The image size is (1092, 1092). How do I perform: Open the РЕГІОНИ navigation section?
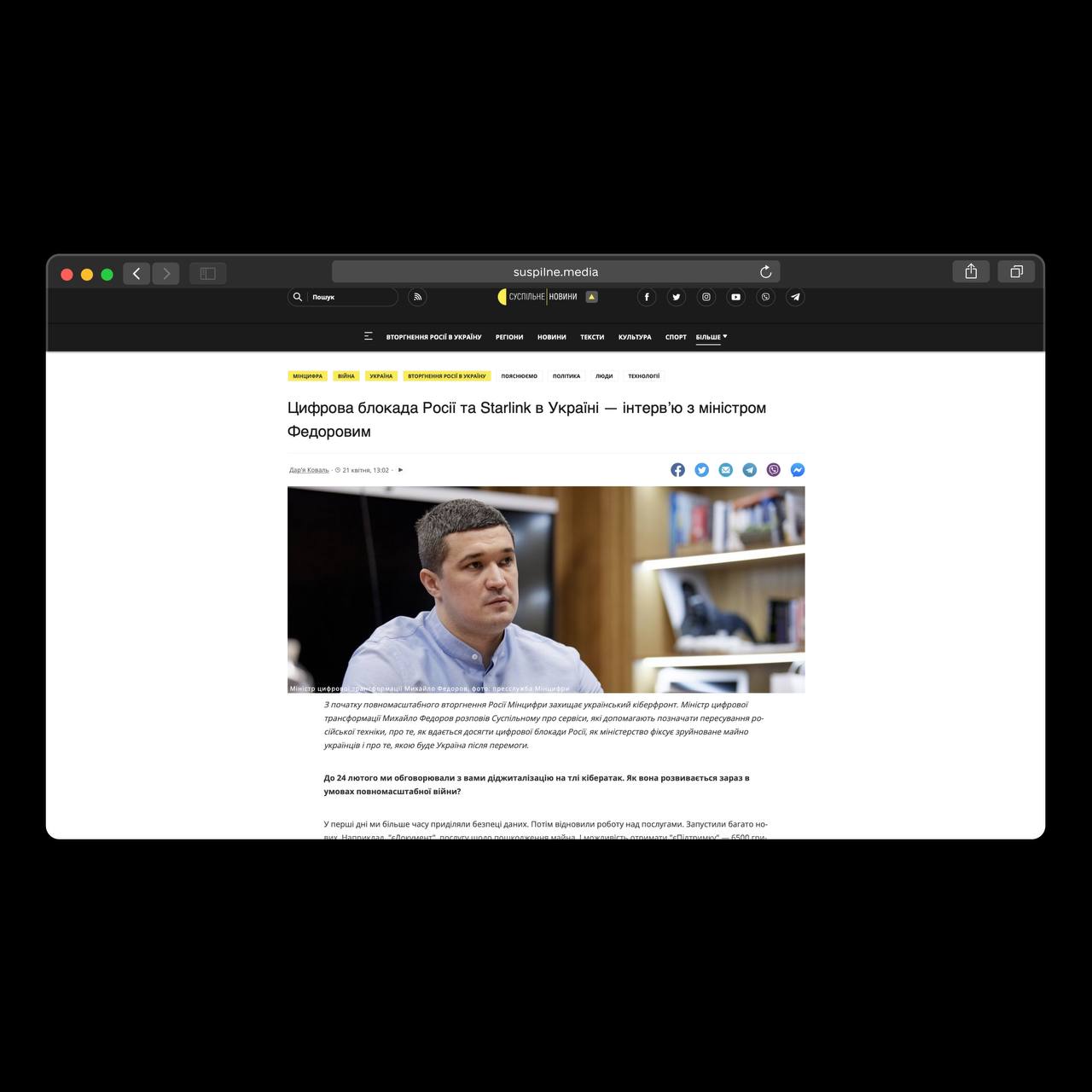pyautogui.click(x=509, y=337)
